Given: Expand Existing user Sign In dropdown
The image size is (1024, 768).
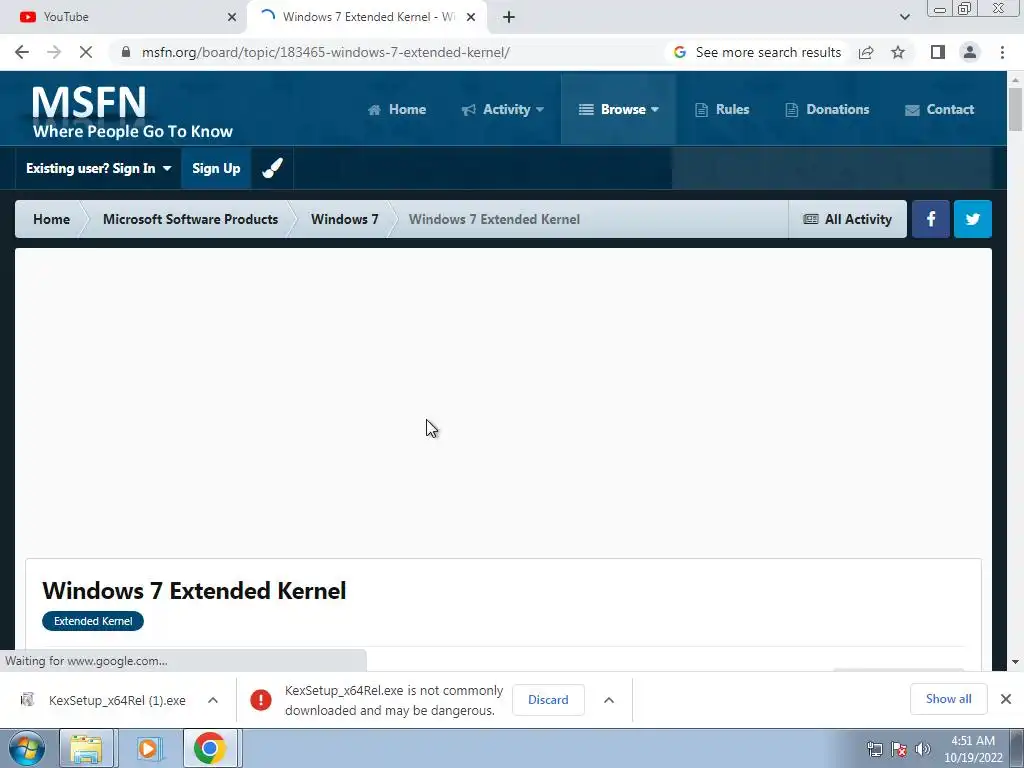Looking at the screenshot, I should (99, 168).
